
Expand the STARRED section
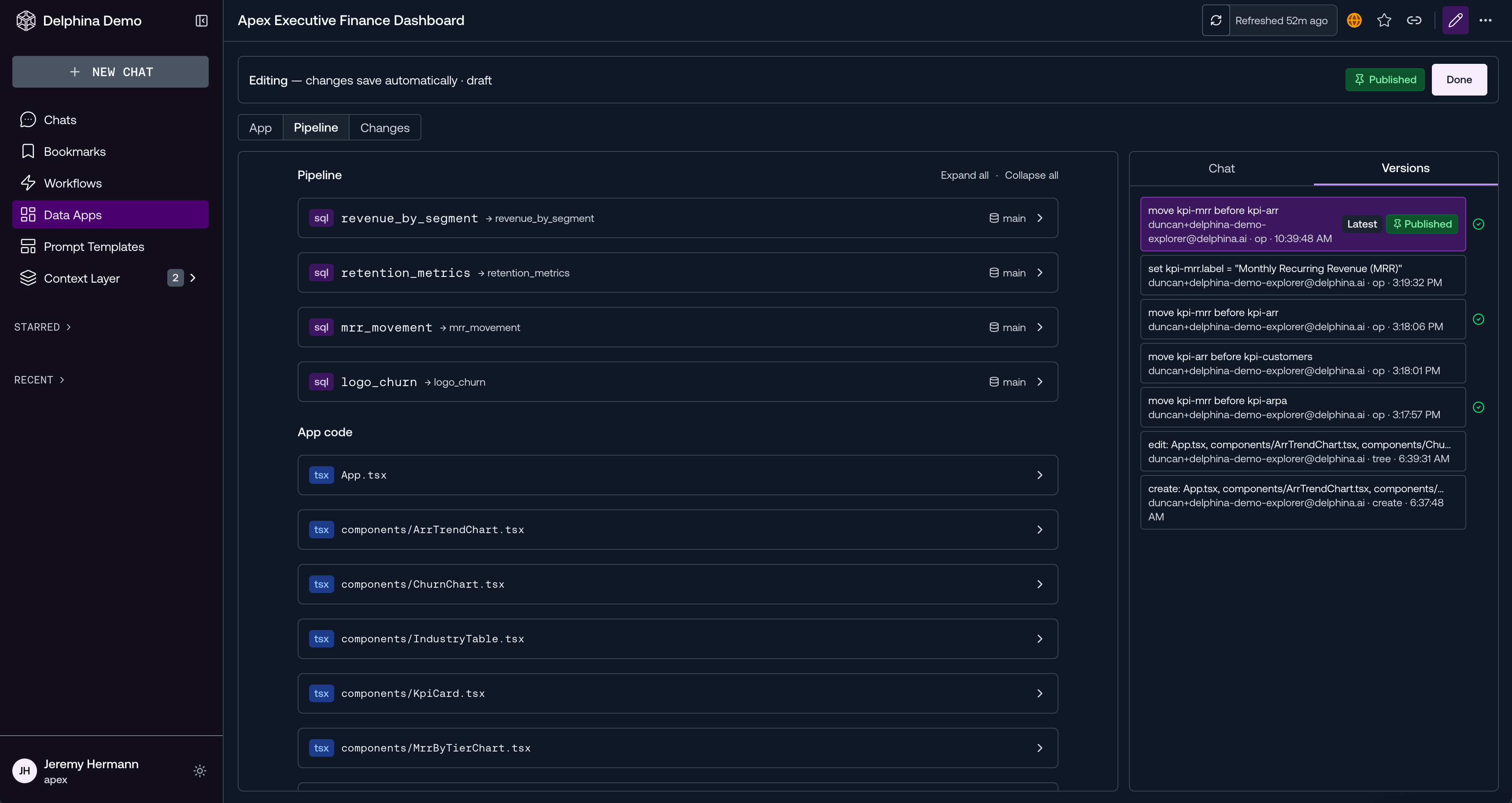[x=42, y=327]
